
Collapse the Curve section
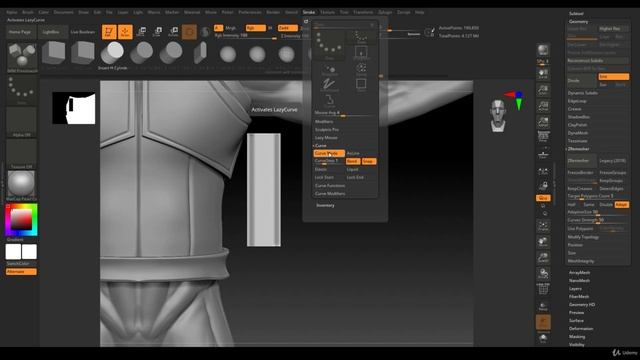click(x=321, y=146)
